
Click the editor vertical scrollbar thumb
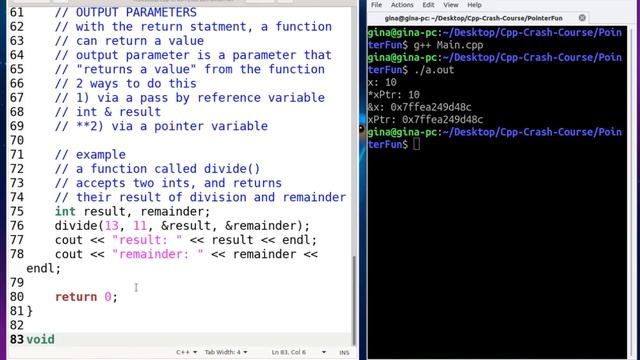pos(353,300)
